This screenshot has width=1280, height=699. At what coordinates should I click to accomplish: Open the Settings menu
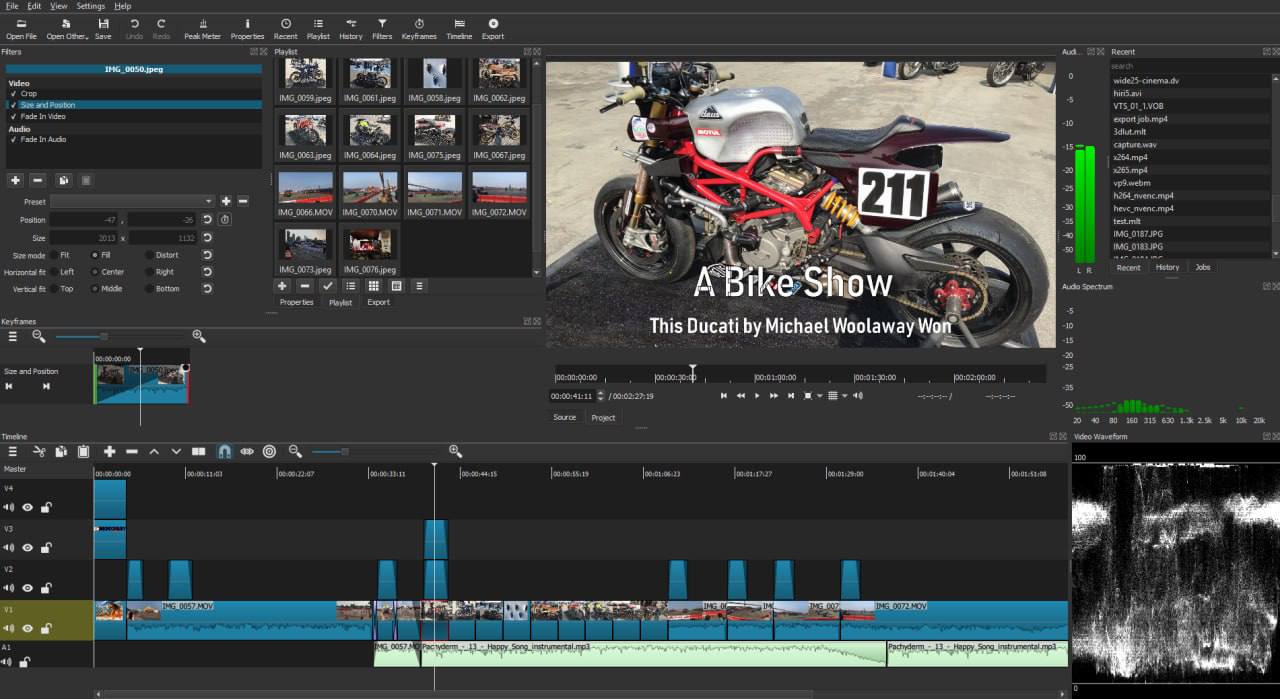click(90, 6)
